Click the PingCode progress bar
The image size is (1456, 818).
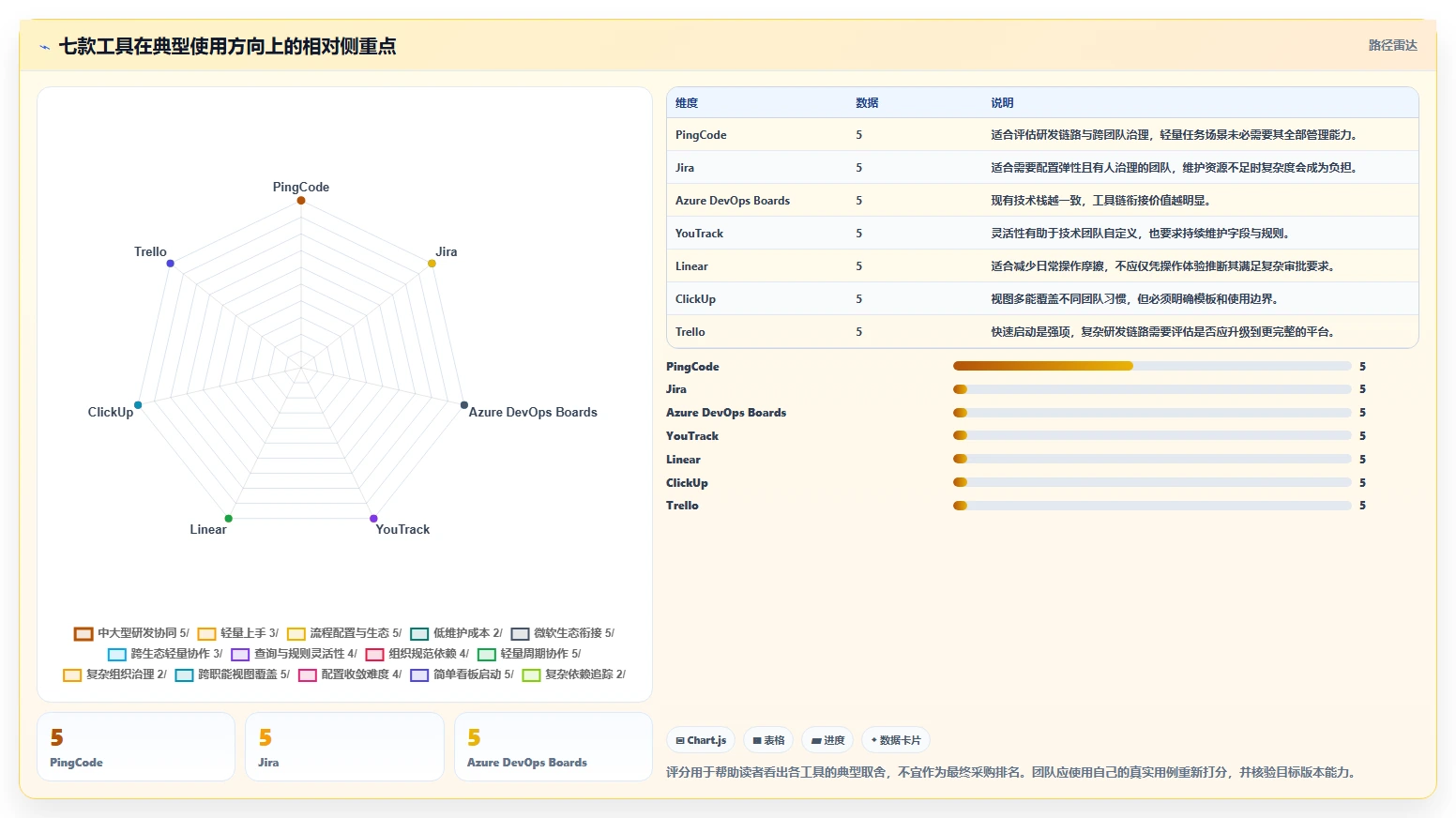[1152, 366]
